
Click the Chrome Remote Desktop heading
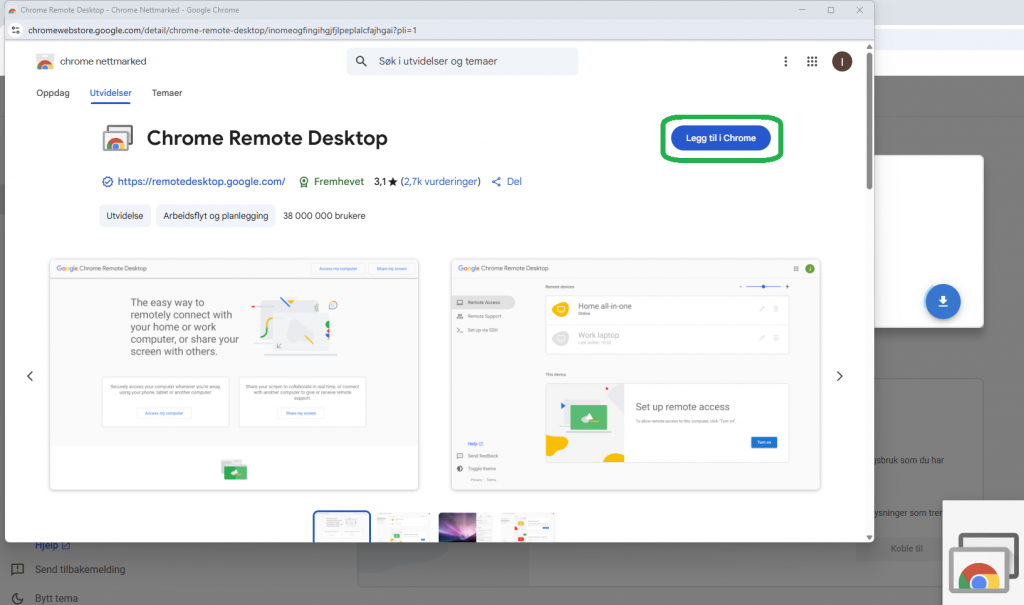267,138
